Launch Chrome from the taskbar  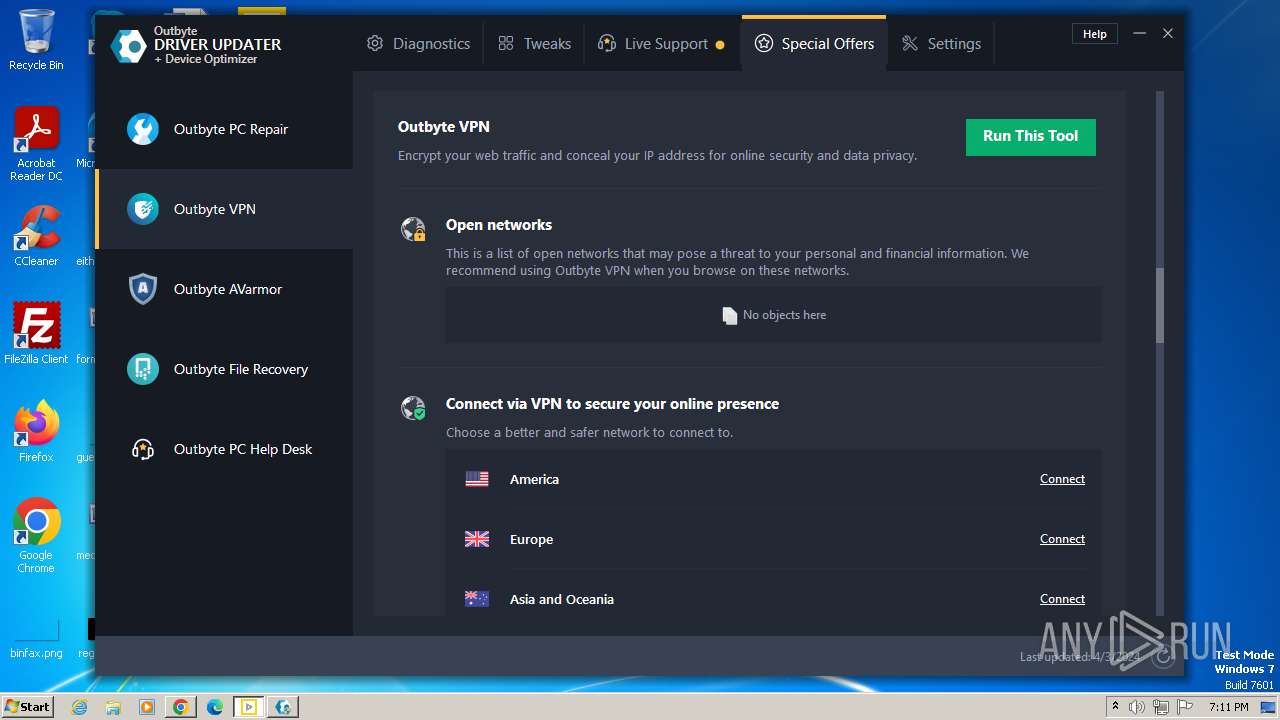181,707
